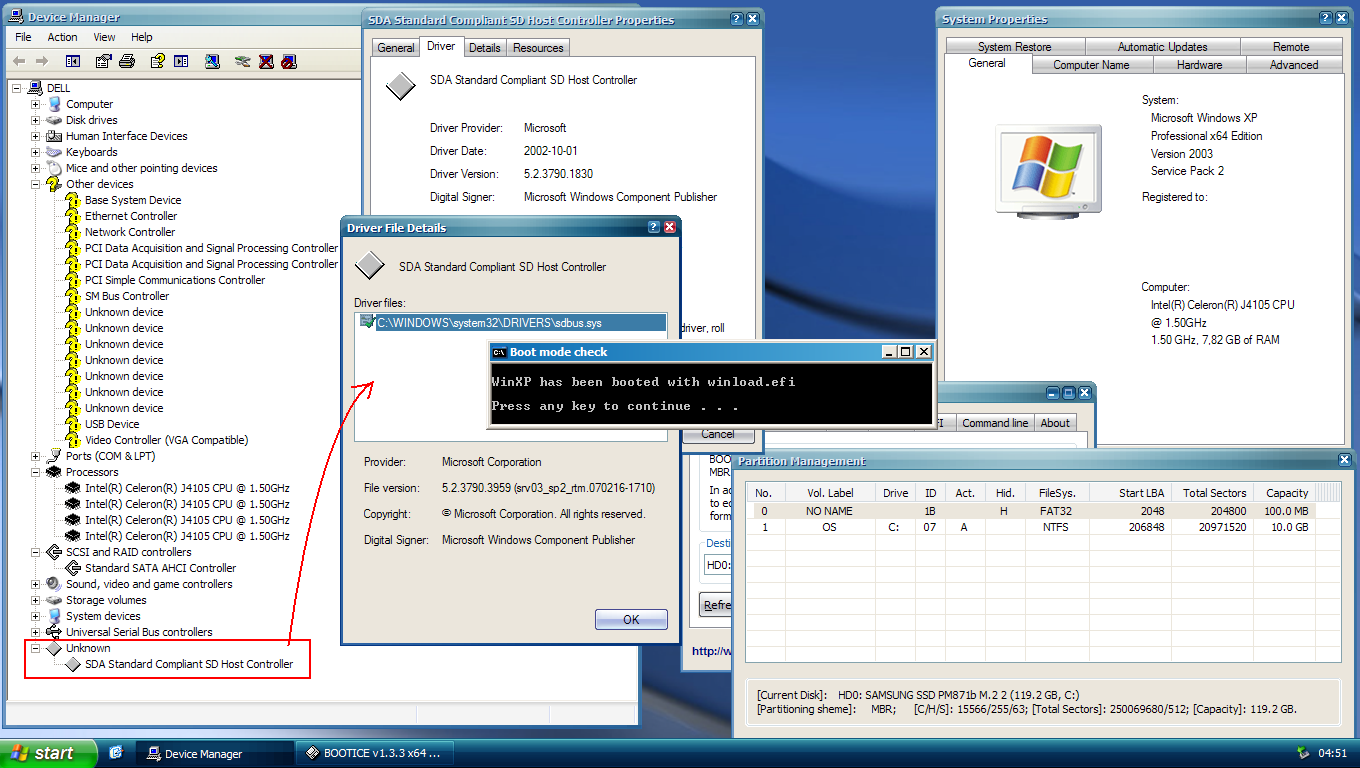Click the Sound, video and game controllers icon
This screenshot has width=1360, height=768.
pyautogui.click(x=54, y=584)
